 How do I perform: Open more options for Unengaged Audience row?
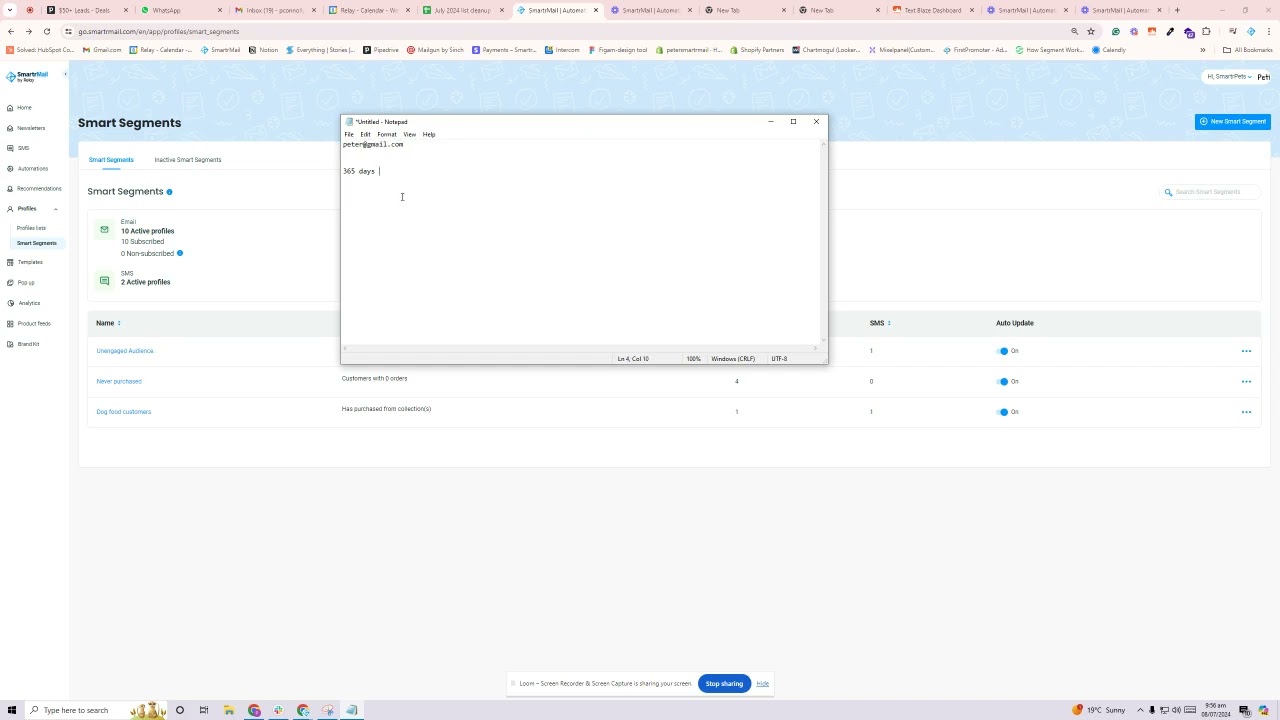(1246, 351)
